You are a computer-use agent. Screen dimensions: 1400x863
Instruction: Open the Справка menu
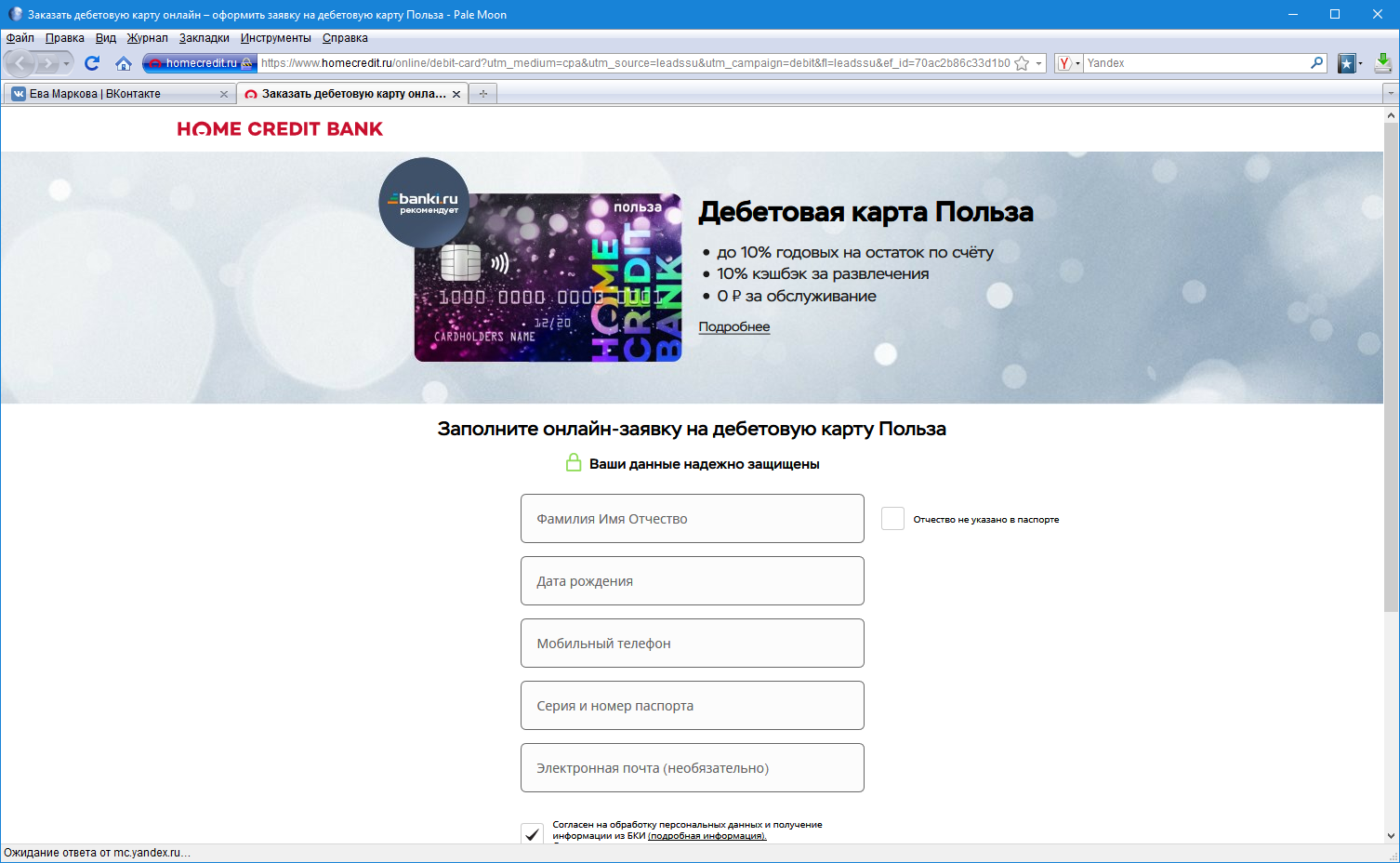[345, 38]
